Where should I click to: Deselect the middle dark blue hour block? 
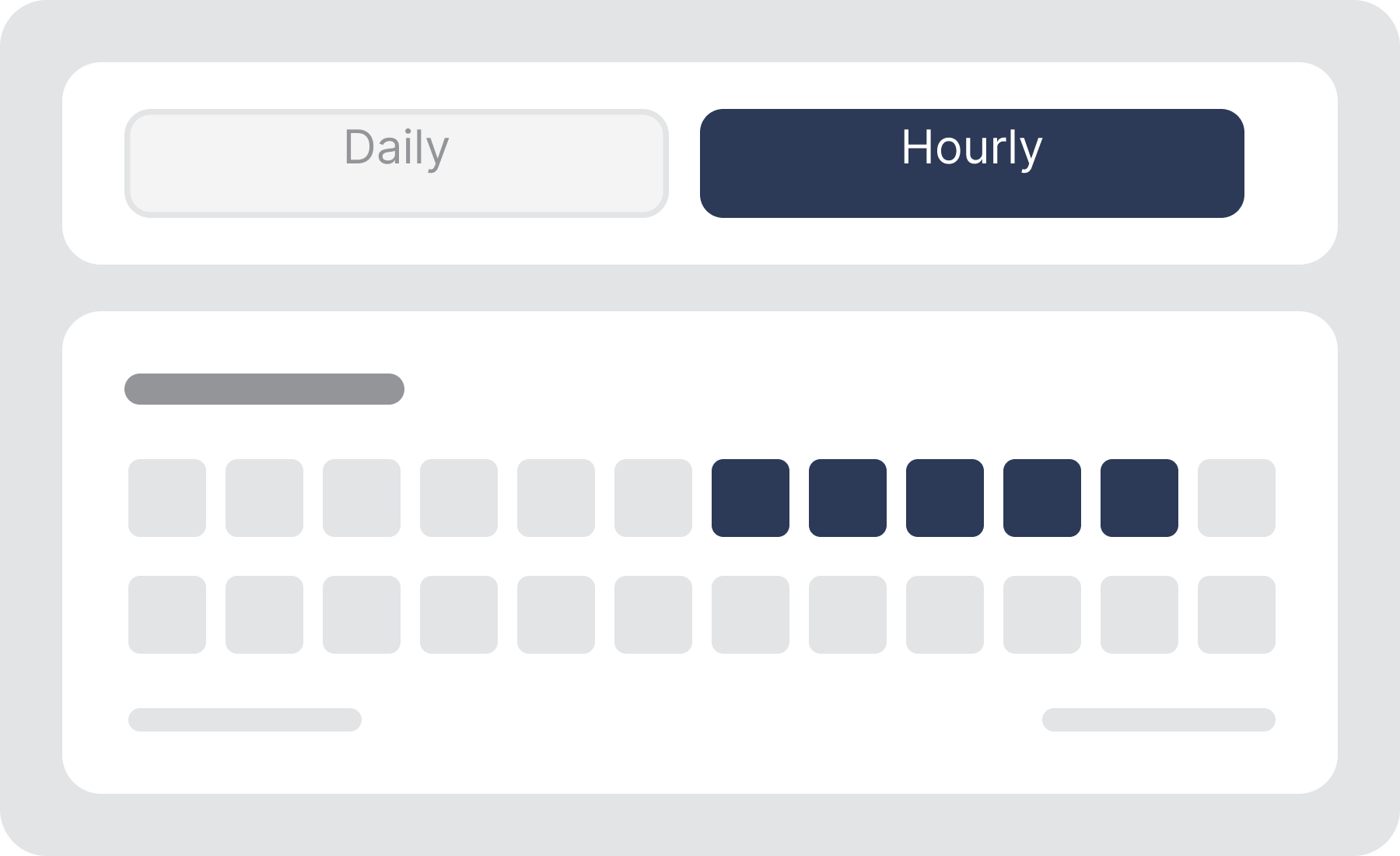click(945, 498)
